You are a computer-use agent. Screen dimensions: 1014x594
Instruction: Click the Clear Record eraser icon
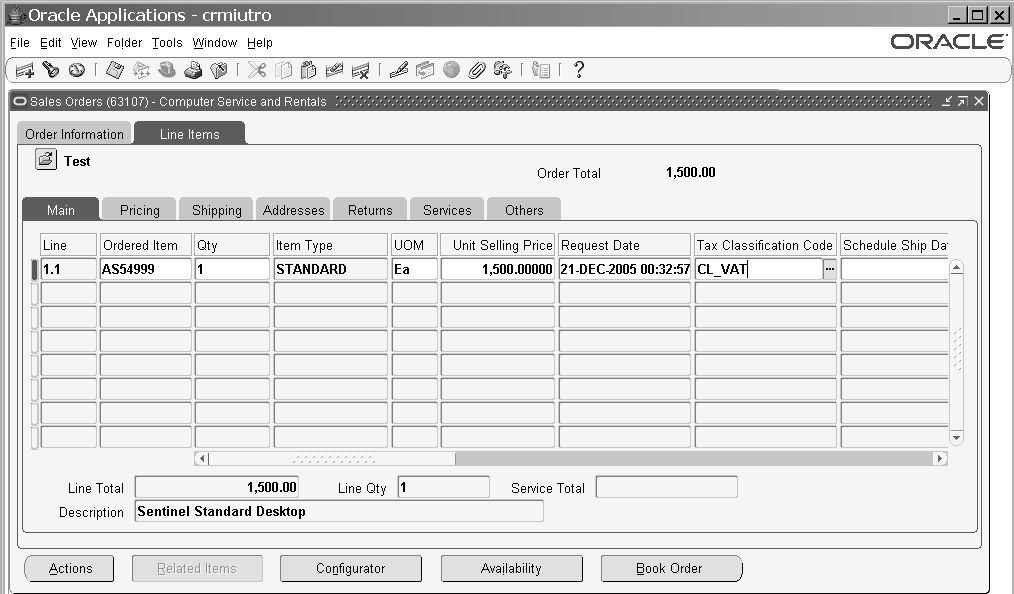point(334,70)
